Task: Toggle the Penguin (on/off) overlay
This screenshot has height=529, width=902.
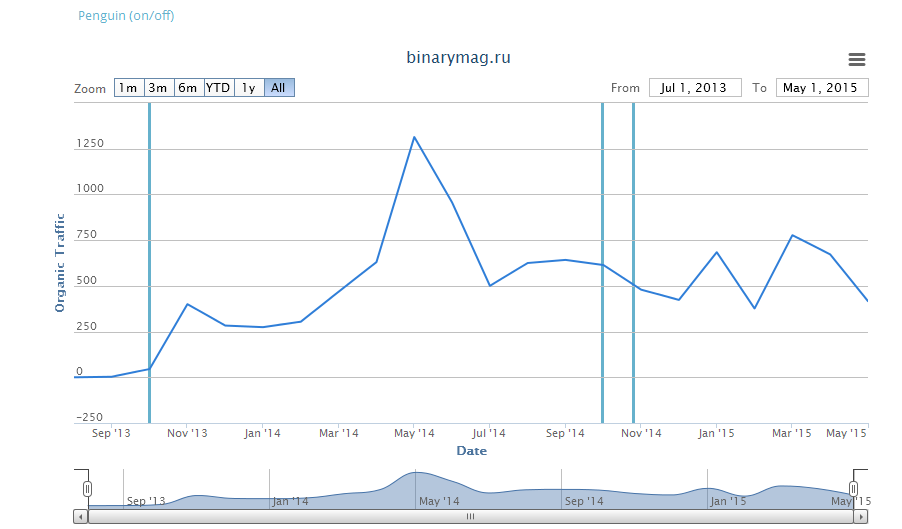Action: (x=126, y=15)
